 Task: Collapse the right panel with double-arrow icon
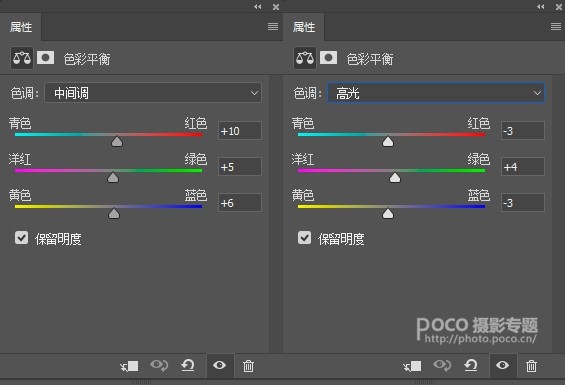(x=541, y=6)
